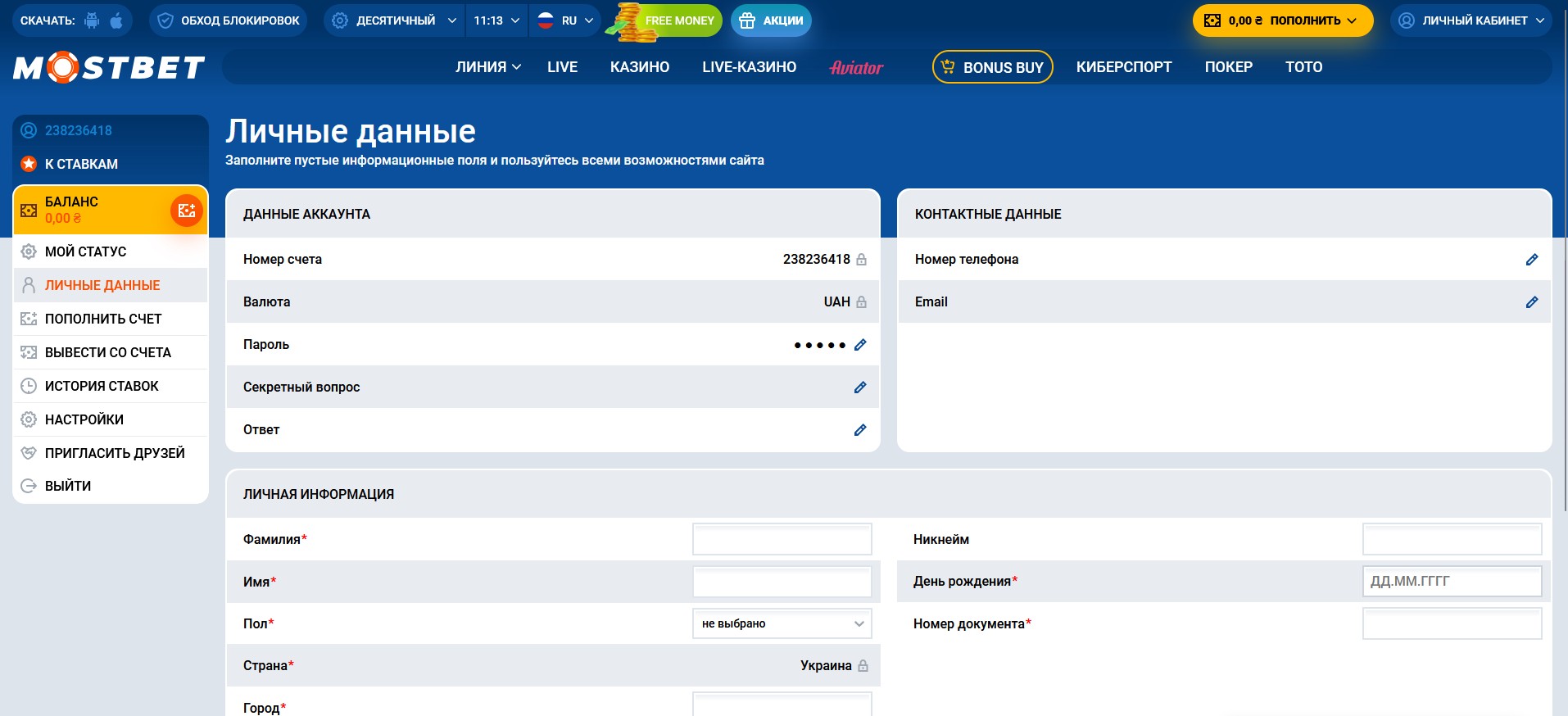Expand the Линия menu

pos(488,67)
